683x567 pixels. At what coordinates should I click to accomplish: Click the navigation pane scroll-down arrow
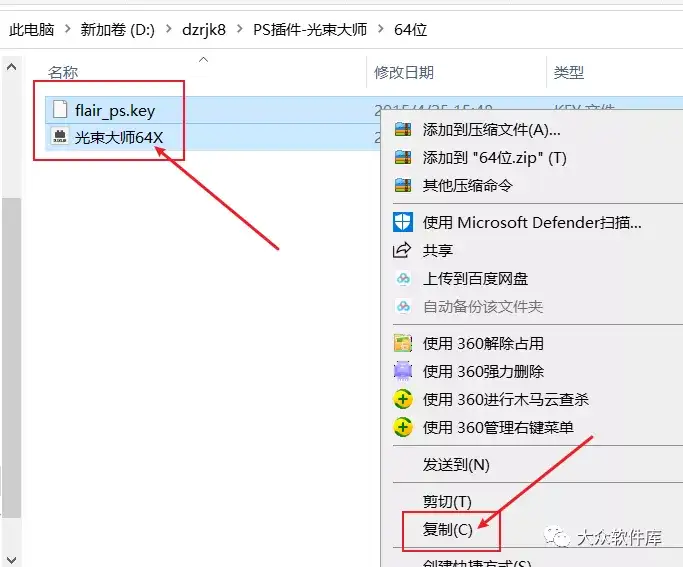[11, 559]
